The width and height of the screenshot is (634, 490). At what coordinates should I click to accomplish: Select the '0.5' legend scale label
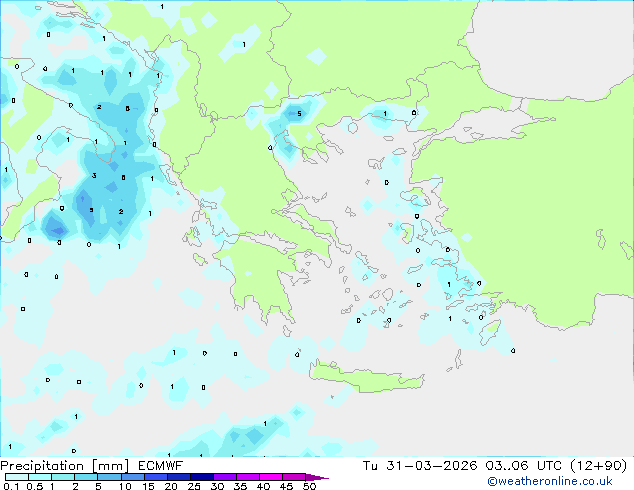tap(35, 486)
